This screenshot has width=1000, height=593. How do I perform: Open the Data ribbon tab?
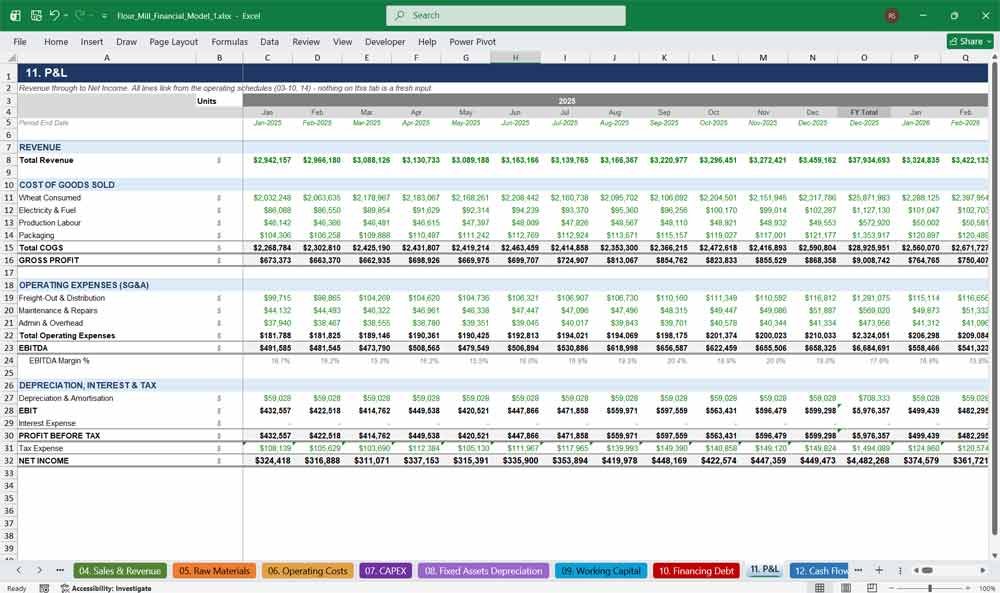[269, 41]
